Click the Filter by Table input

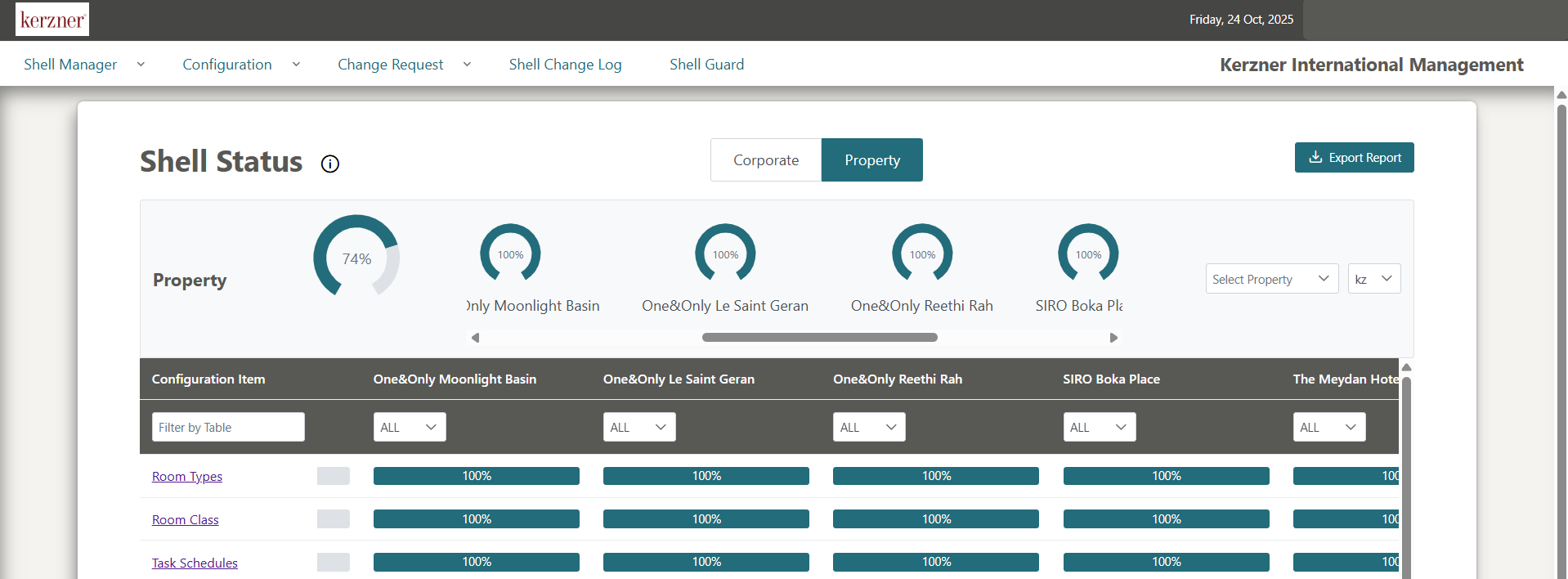pyautogui.click(x=228, y=427)
